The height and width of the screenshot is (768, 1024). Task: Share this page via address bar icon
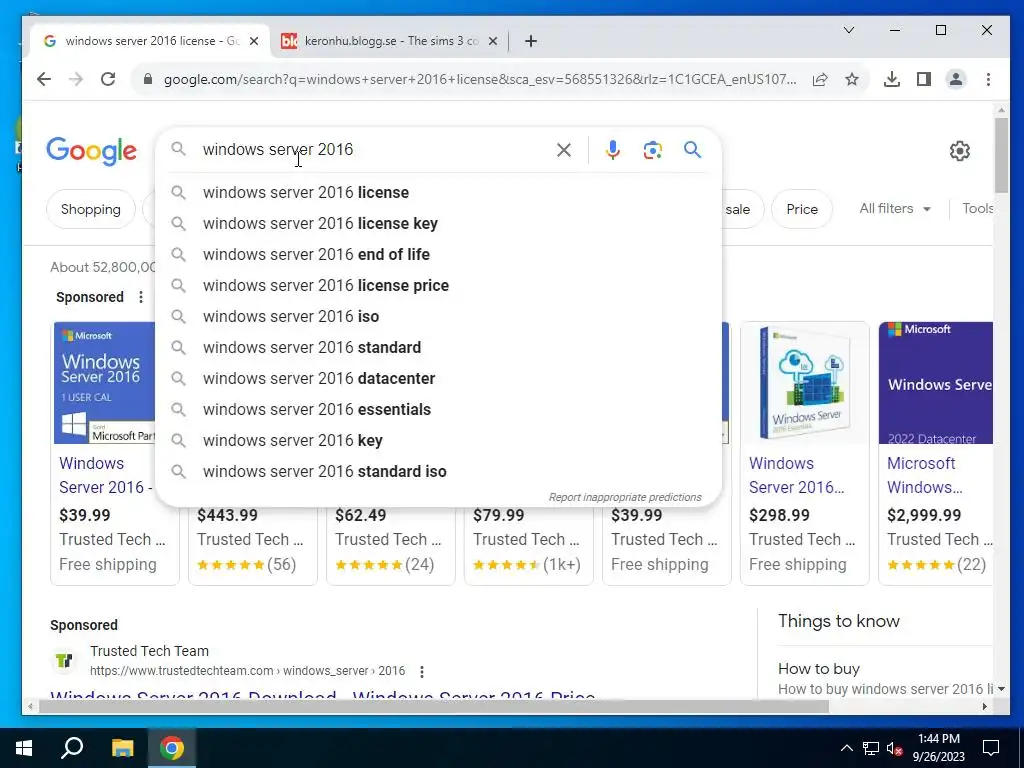pyautogui.click(x=820, y=80)
